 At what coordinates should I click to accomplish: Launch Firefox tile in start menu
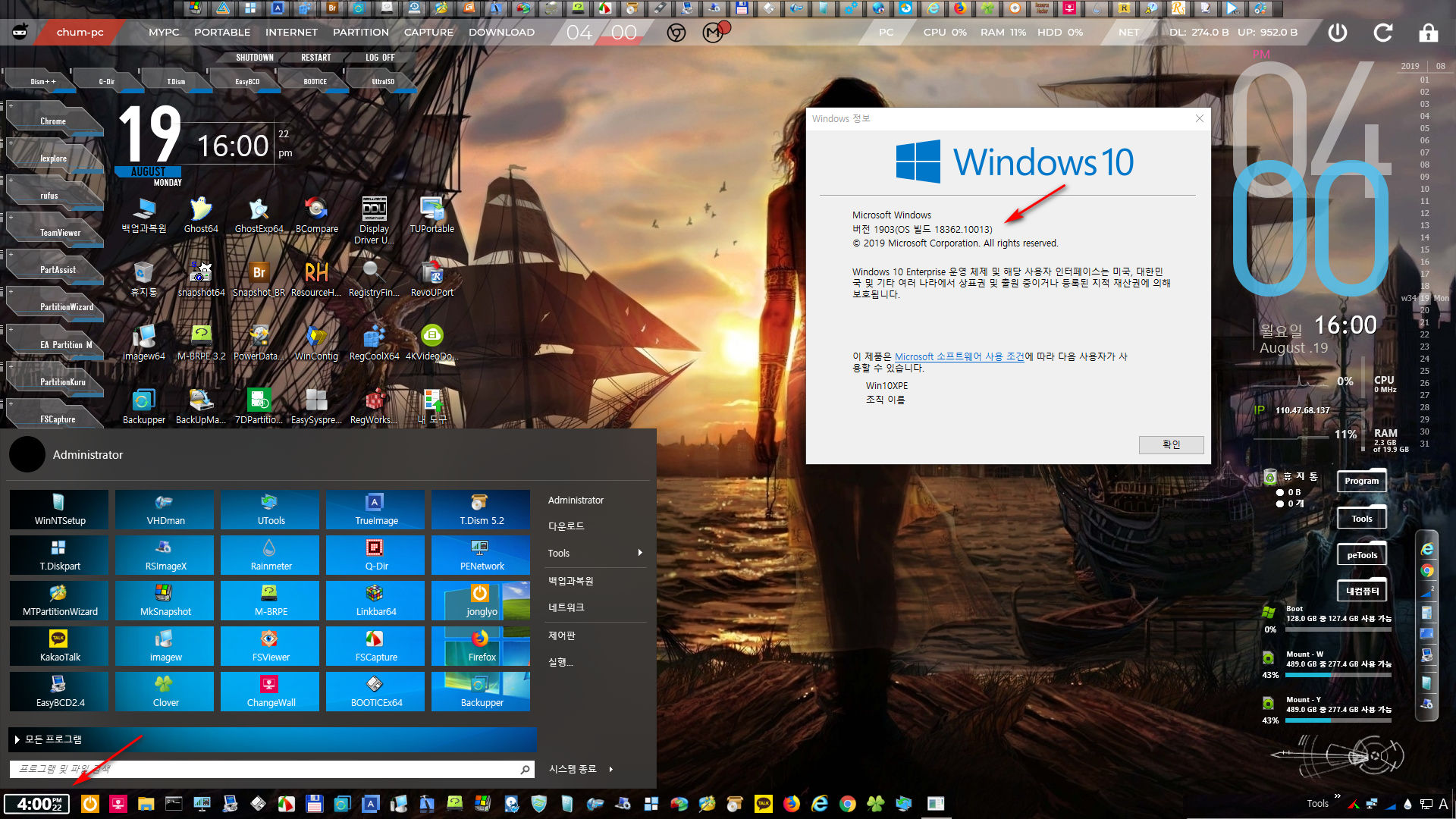point(481,646)
